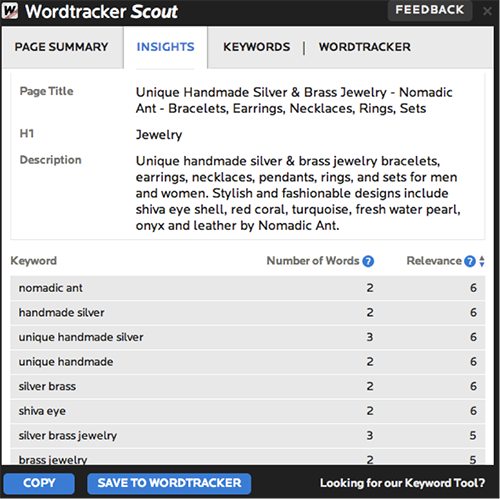Screen dimensions: 500x499
Task: Select the unique handmade silver row
Action: [x=248, y=337]
